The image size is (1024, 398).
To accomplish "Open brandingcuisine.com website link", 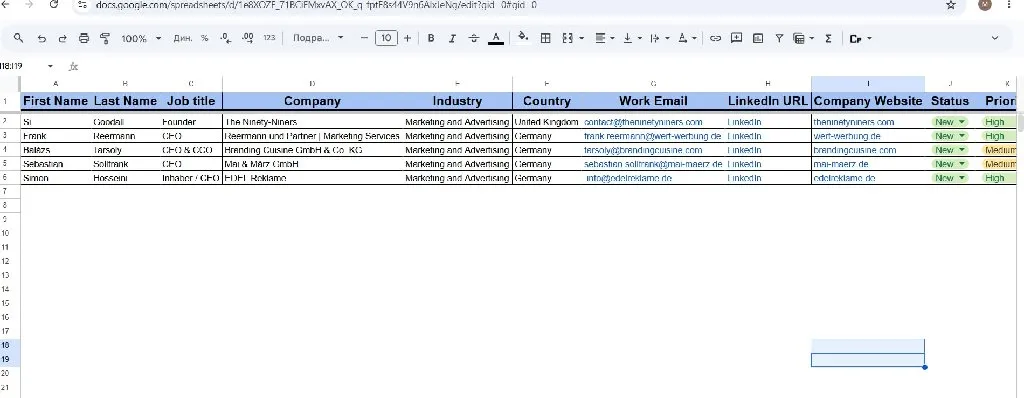I will 854,150.
